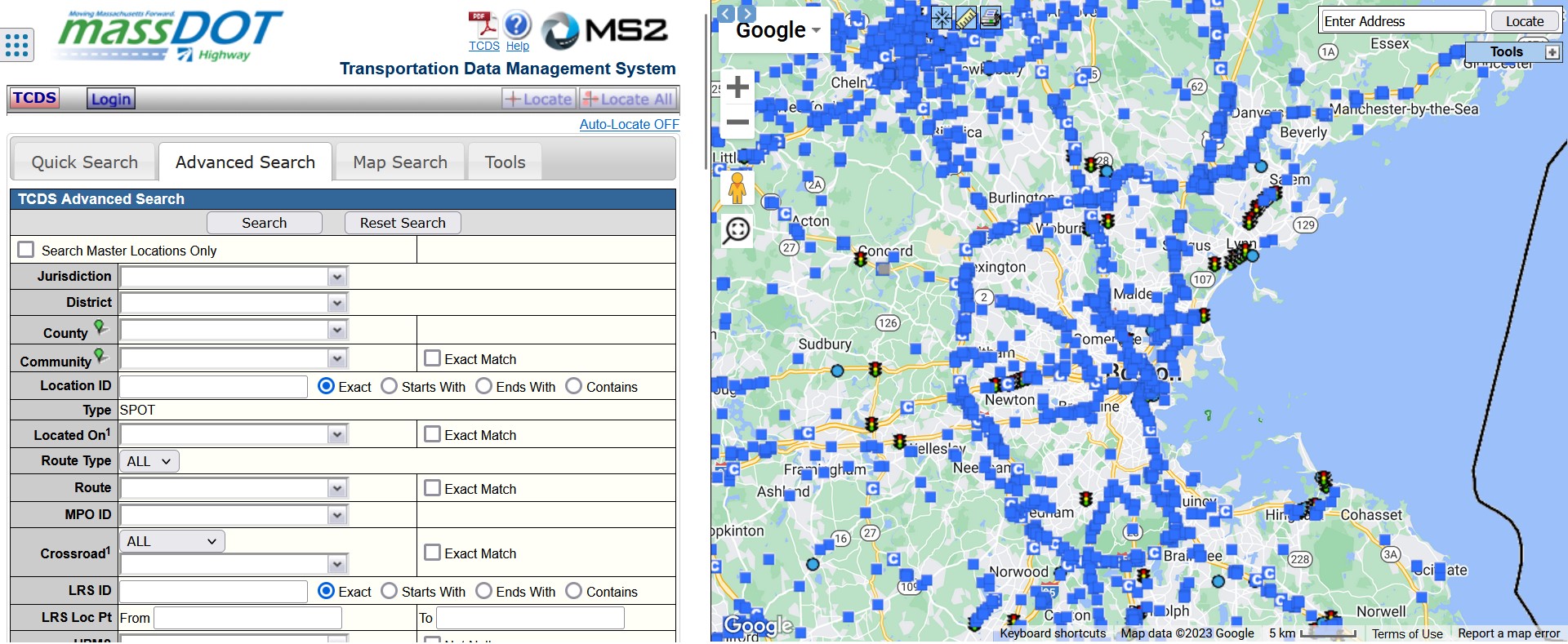Viewport: 1568px width, 644px height.
Task: Click the magnifier zoom-to-area map icon
Action: point(737,230)
